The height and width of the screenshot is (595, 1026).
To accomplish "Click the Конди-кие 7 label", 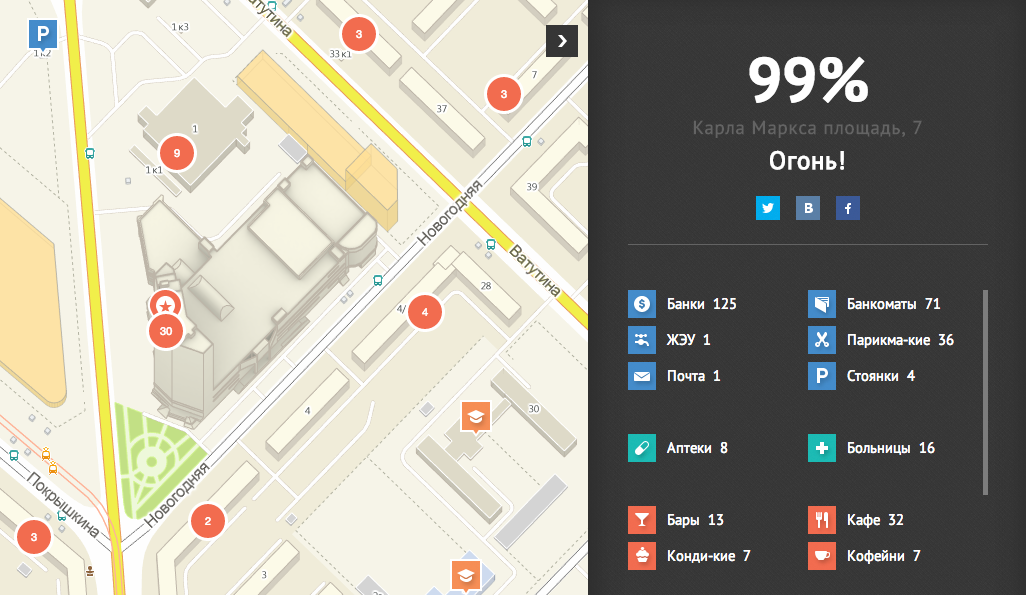I will 709,556.
